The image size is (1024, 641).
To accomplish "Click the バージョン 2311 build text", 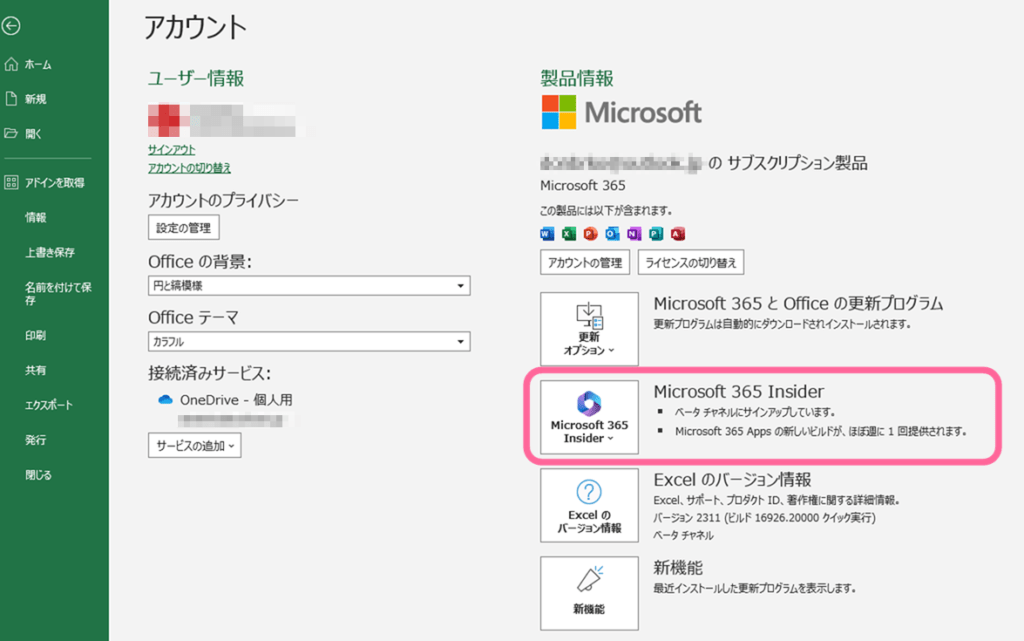I will 765,518.
